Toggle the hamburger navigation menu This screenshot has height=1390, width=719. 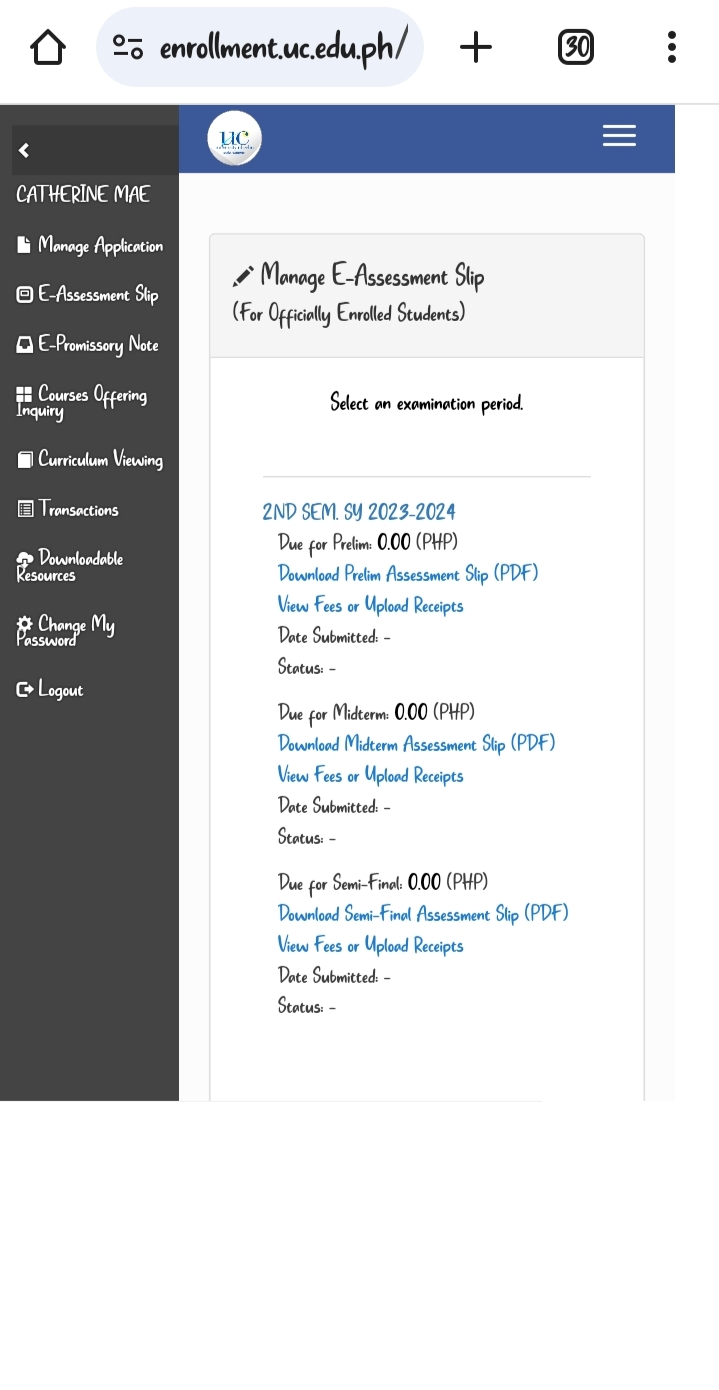[619, 136]
